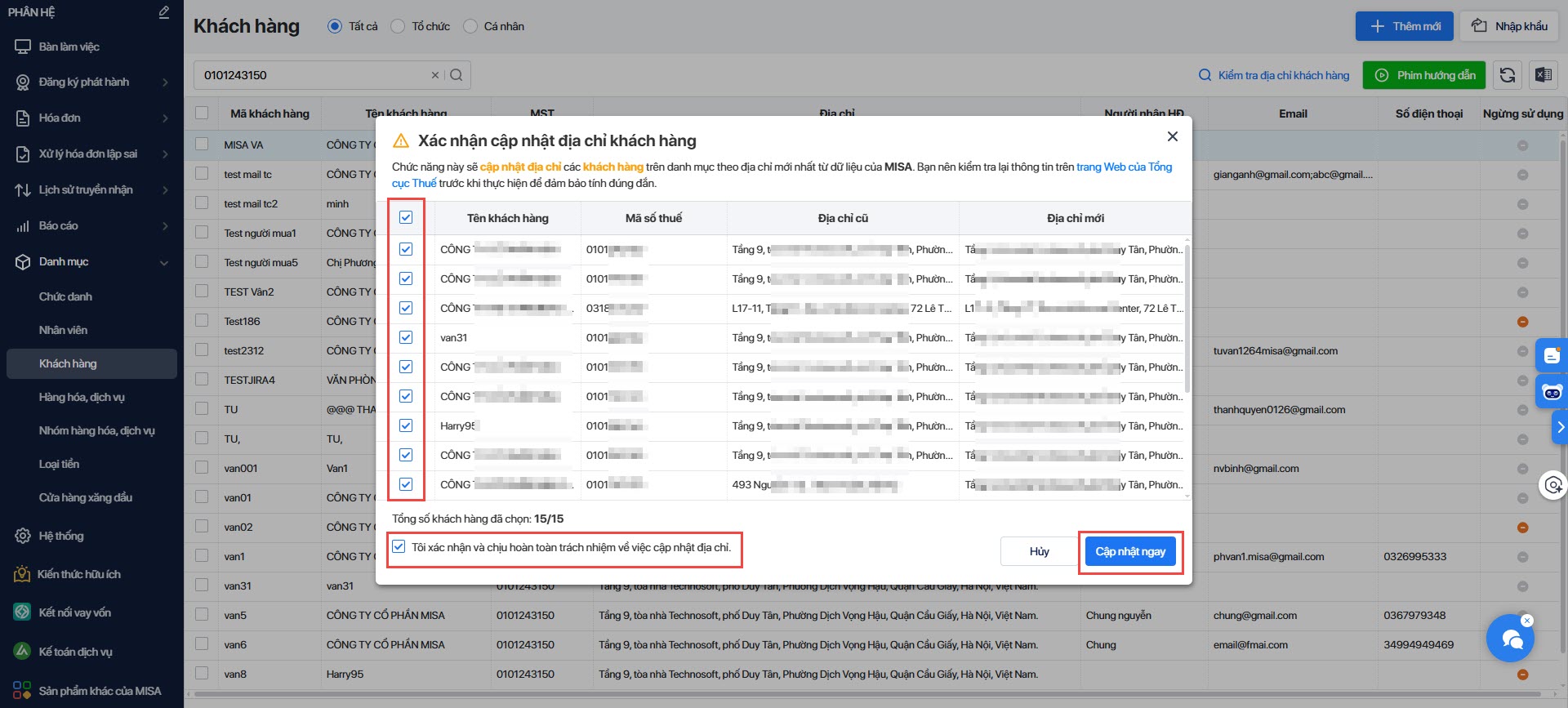Expand the Hóa đơn chevron arrow
Viewport: 1568px width, 708px height.
point(165,118)
